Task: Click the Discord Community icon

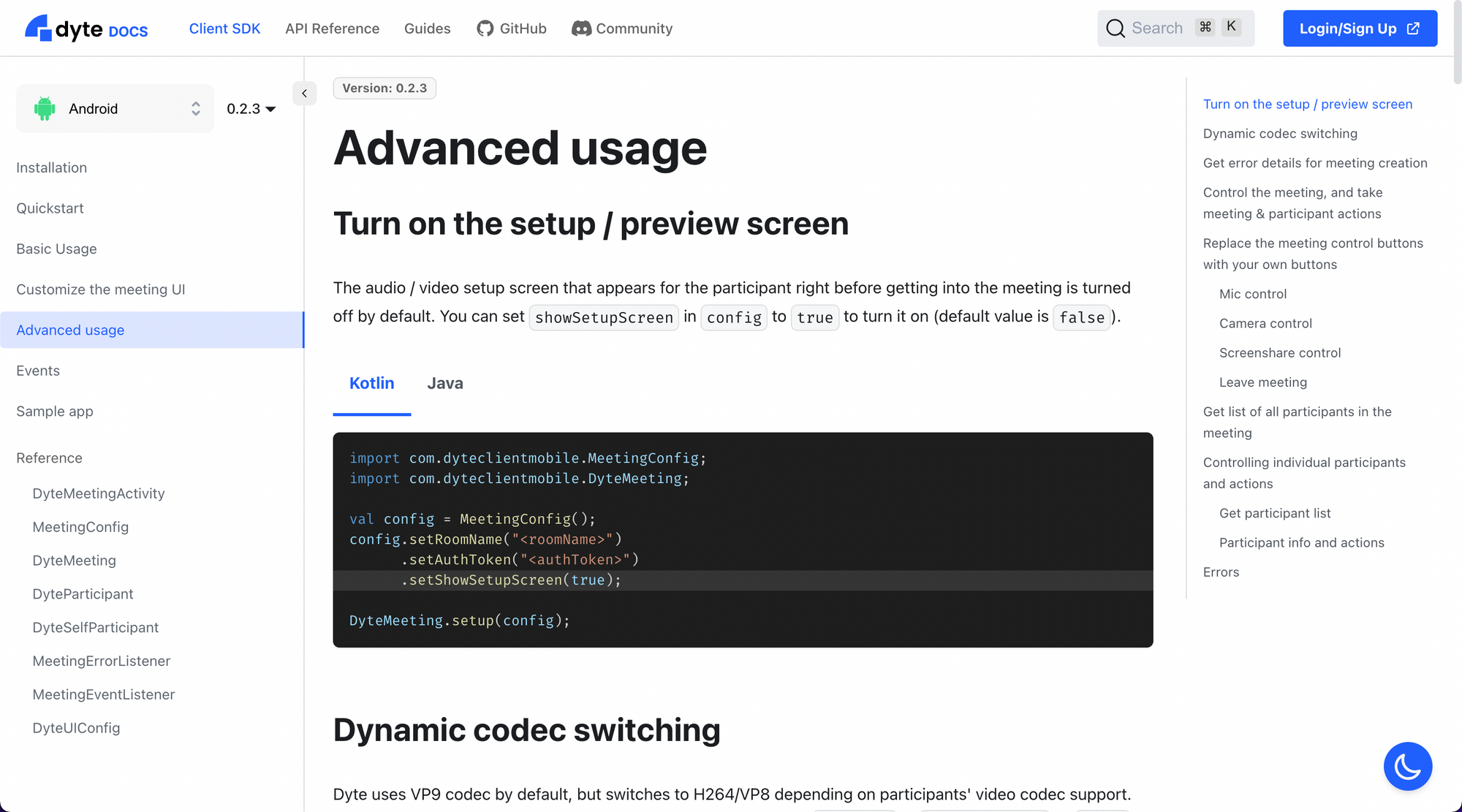Action: tap(581, 29)
